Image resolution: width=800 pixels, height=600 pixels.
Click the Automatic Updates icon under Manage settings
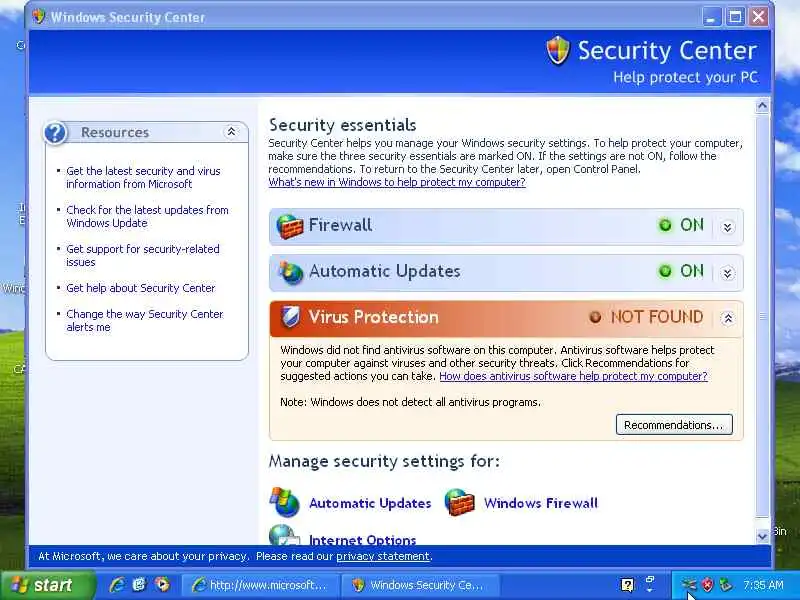(285, 503)
